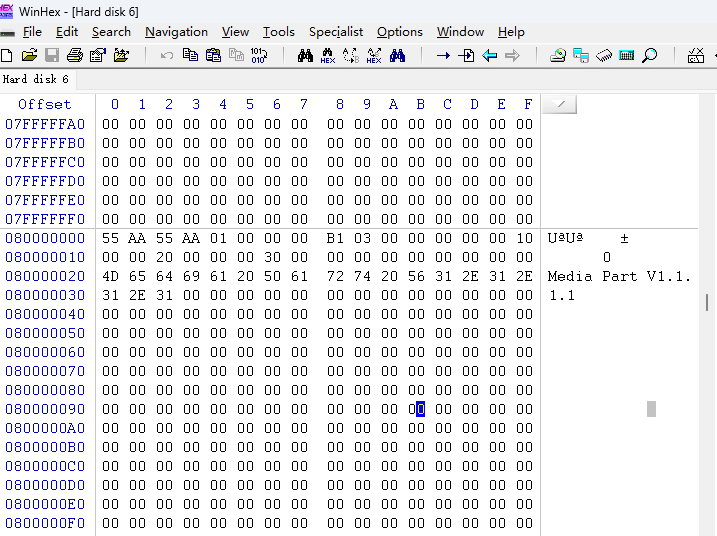Select byte 03 in row 080000000
Image resolution: width=717 pixels, height=536 pixels.
[x=362, y=238]
